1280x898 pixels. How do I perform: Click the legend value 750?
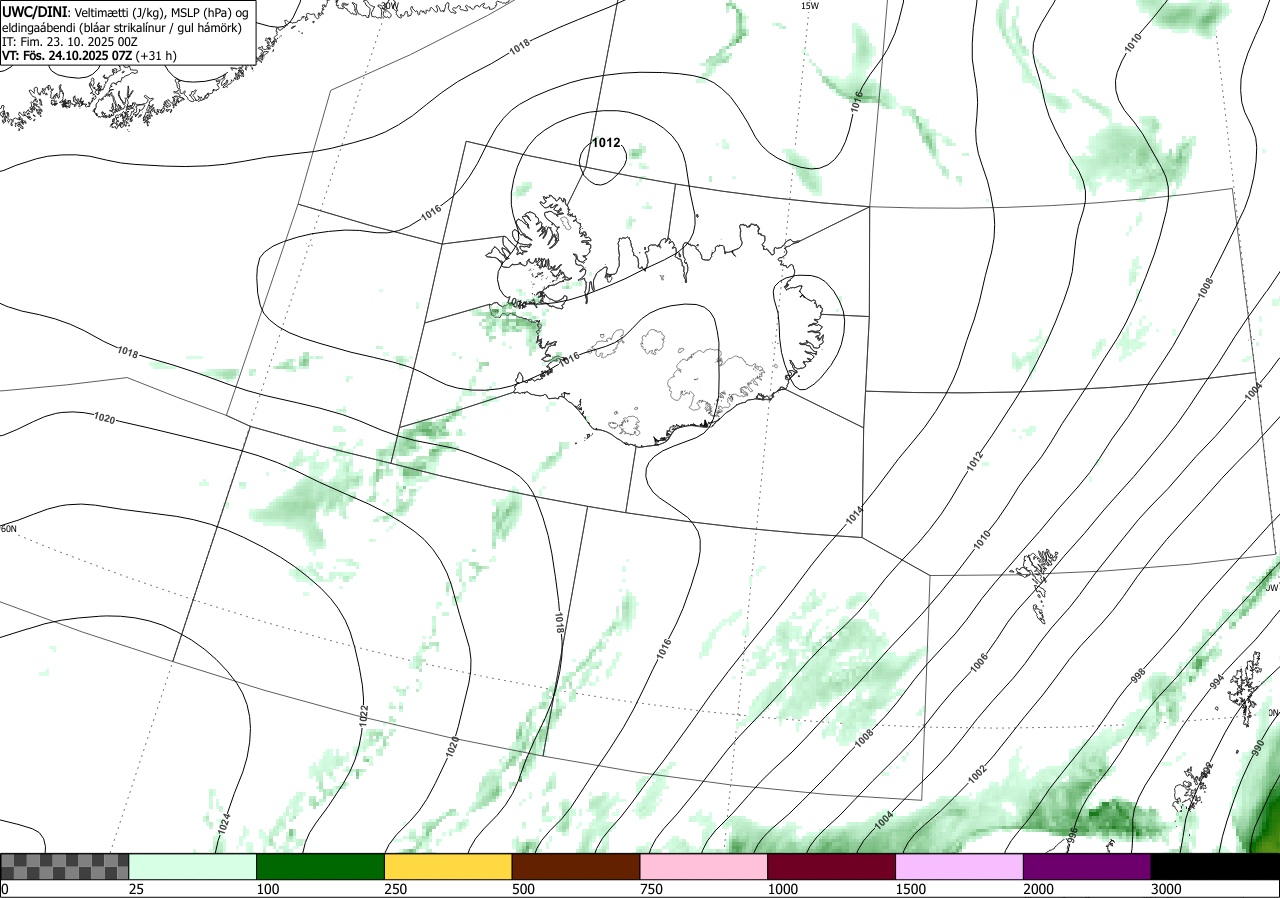pos(652,889)
